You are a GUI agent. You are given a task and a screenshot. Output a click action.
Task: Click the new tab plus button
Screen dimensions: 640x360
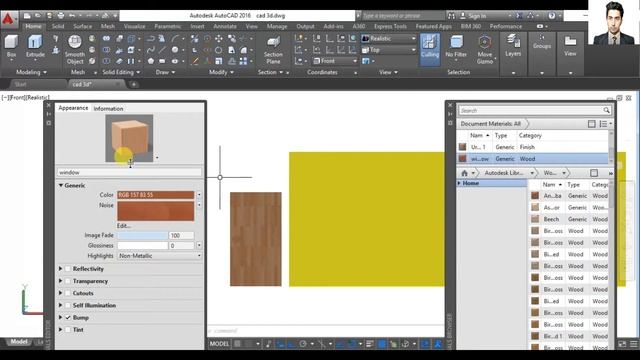pyautogui.click(x=133, y=84)
